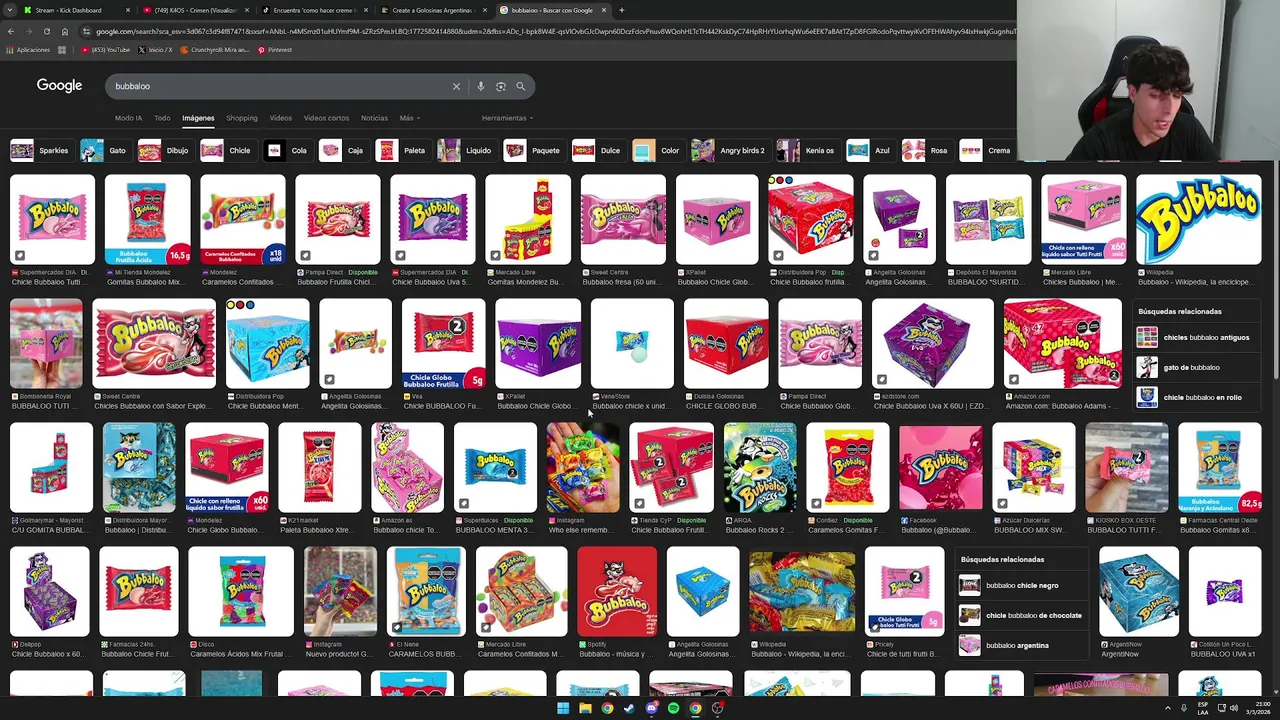This screenshot has width=1280, height=720.
Task: Expand the Herramientas options
Action: (507, 118)
